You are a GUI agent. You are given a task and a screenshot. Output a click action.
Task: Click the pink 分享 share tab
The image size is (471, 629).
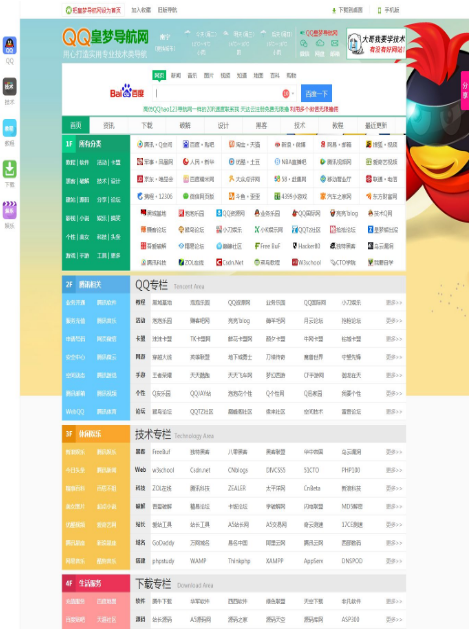(465, 90)
